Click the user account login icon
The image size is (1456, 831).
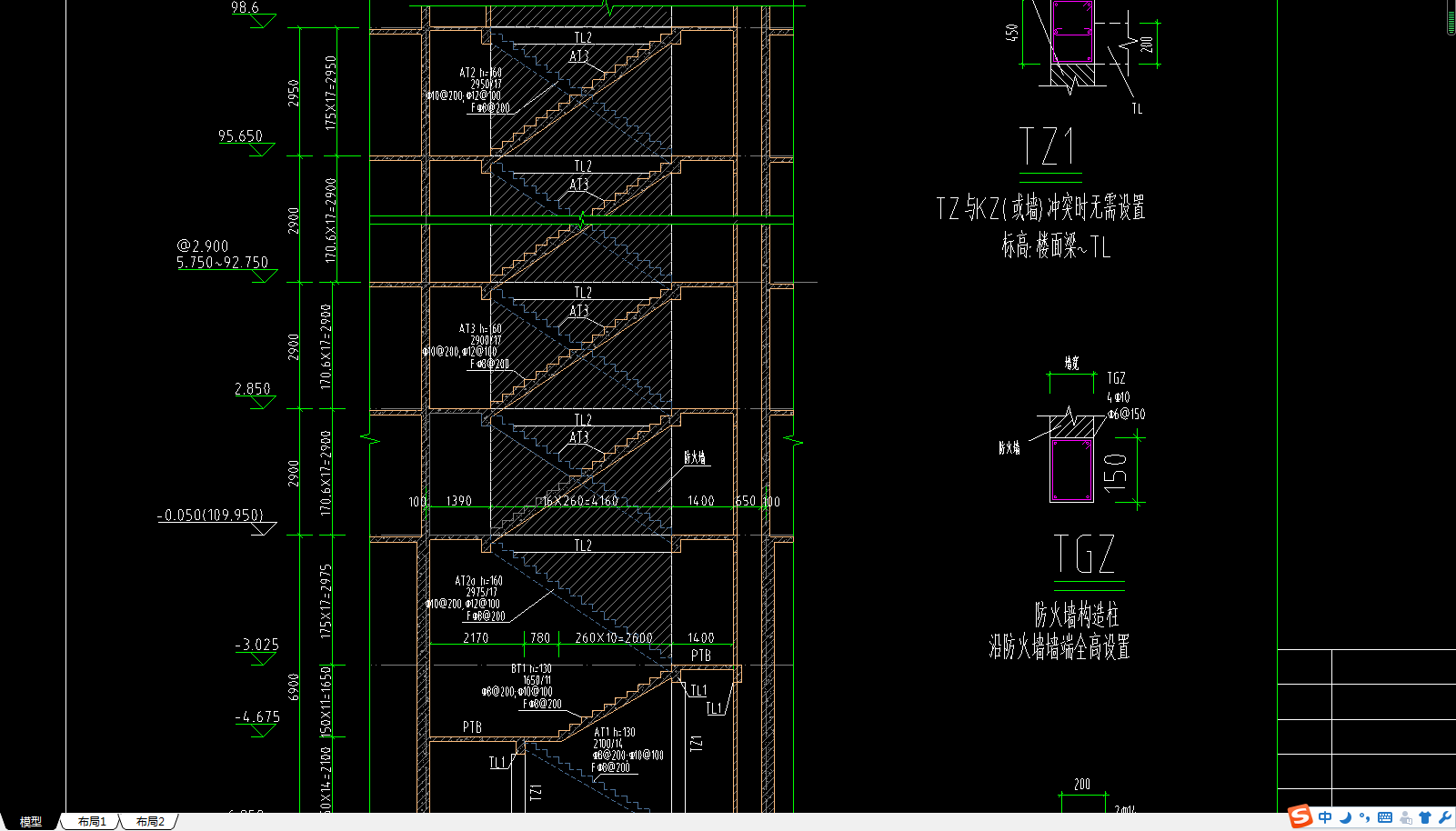coord(1406,817)
